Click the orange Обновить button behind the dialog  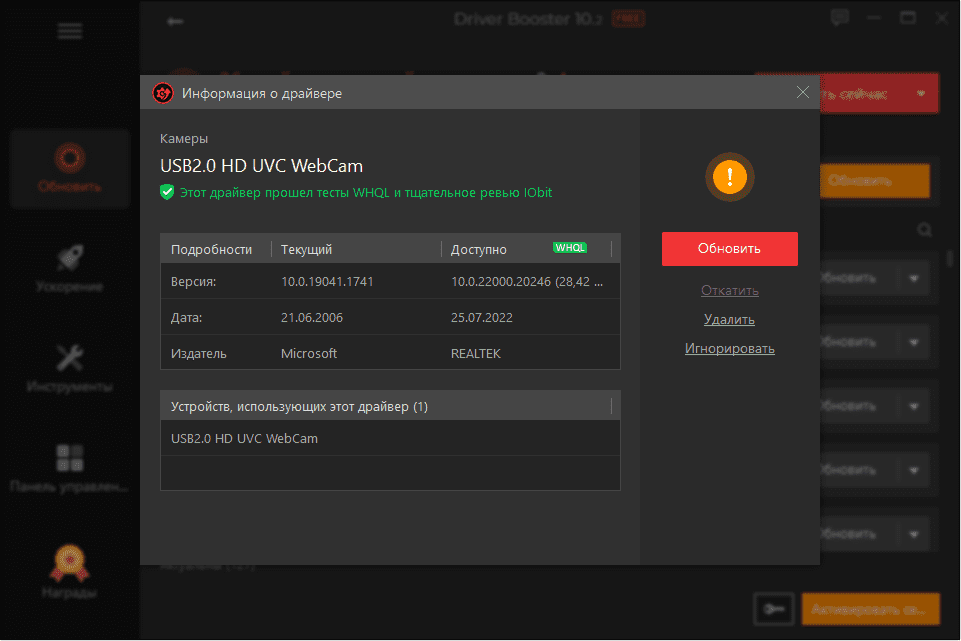875,181
